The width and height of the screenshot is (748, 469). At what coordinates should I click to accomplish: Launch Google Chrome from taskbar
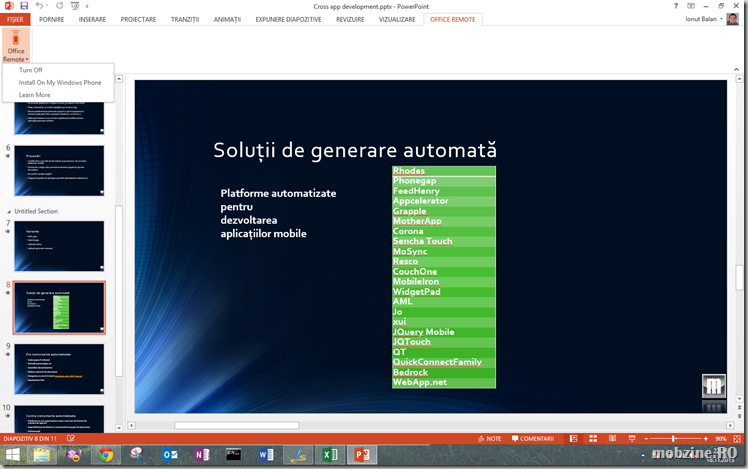point(106,455)
